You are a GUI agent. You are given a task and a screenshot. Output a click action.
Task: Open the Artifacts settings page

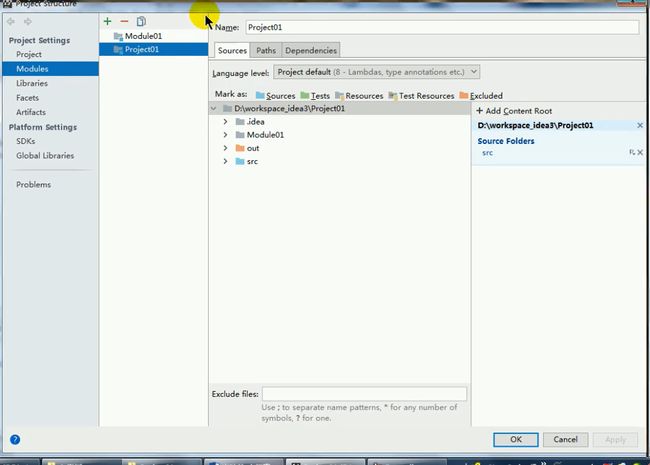pyautogui.click(x=31, y=112)
